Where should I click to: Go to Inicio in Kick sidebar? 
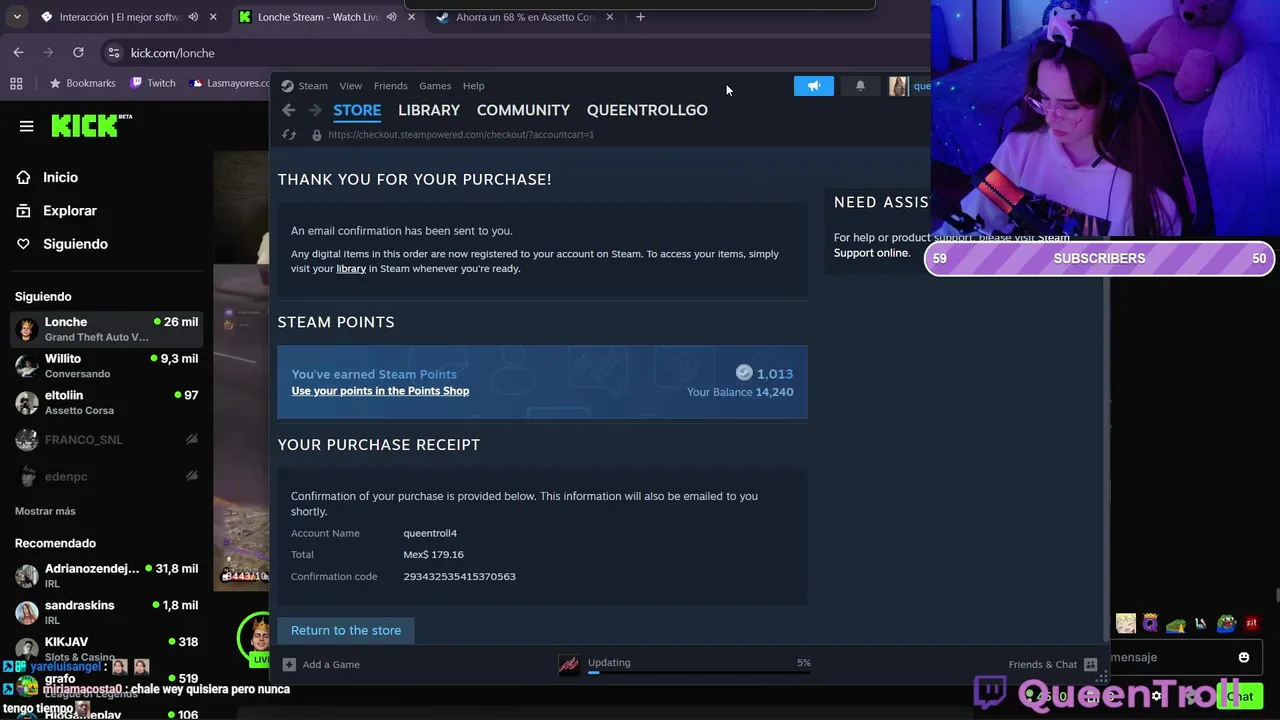(x=60, y=177)
